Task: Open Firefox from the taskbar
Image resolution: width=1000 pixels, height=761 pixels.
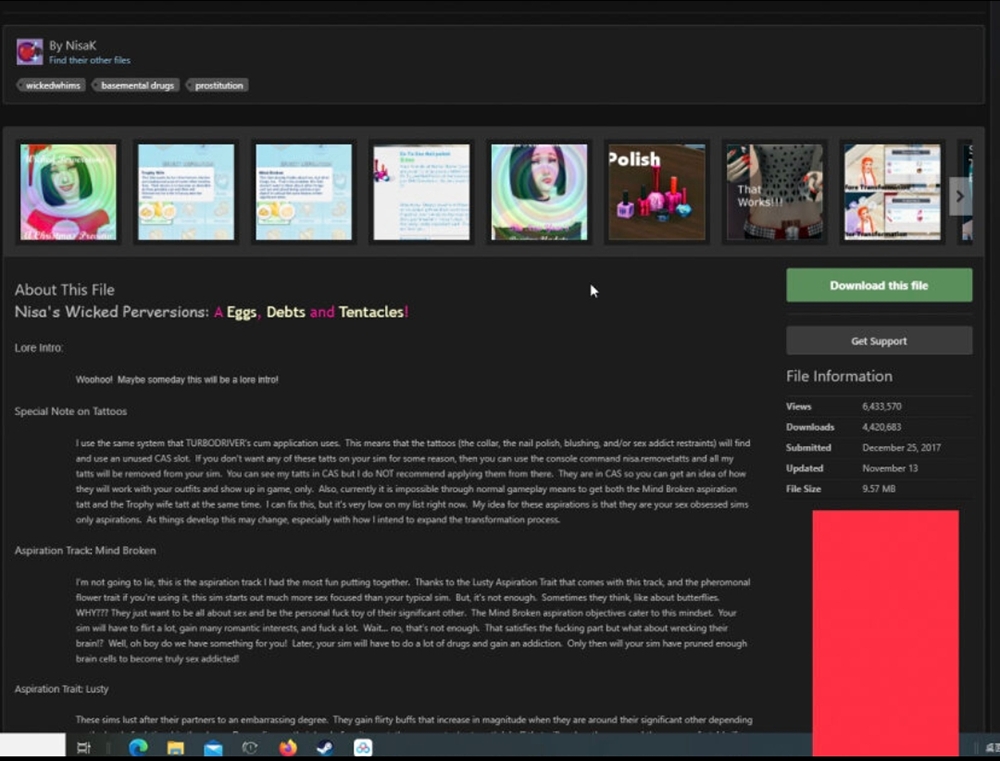Action: pyautogui.click(x=288, y=748)
